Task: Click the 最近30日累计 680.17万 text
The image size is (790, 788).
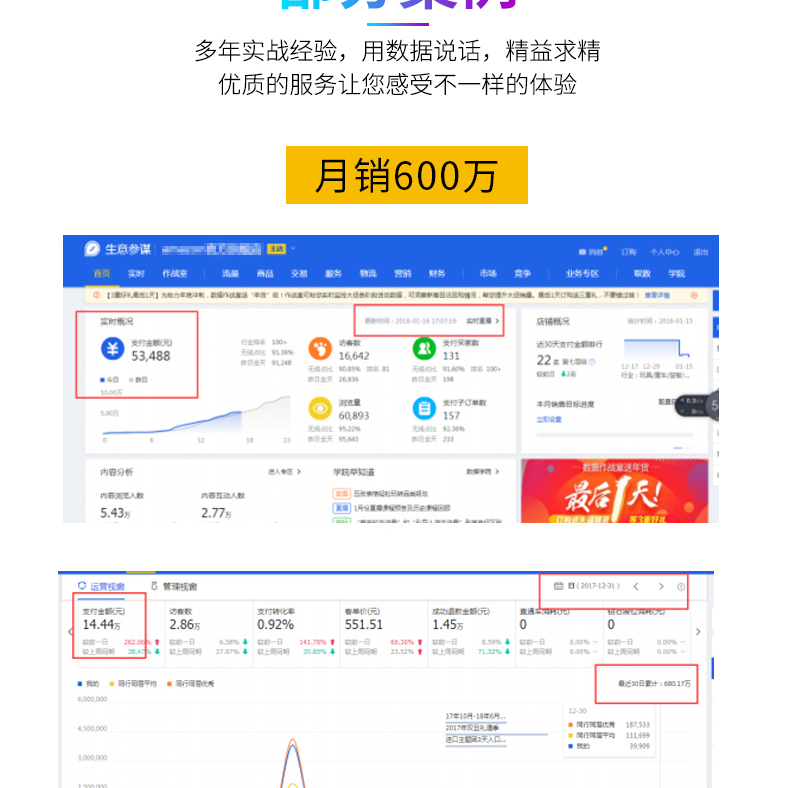Action: (x=654, y=684)
